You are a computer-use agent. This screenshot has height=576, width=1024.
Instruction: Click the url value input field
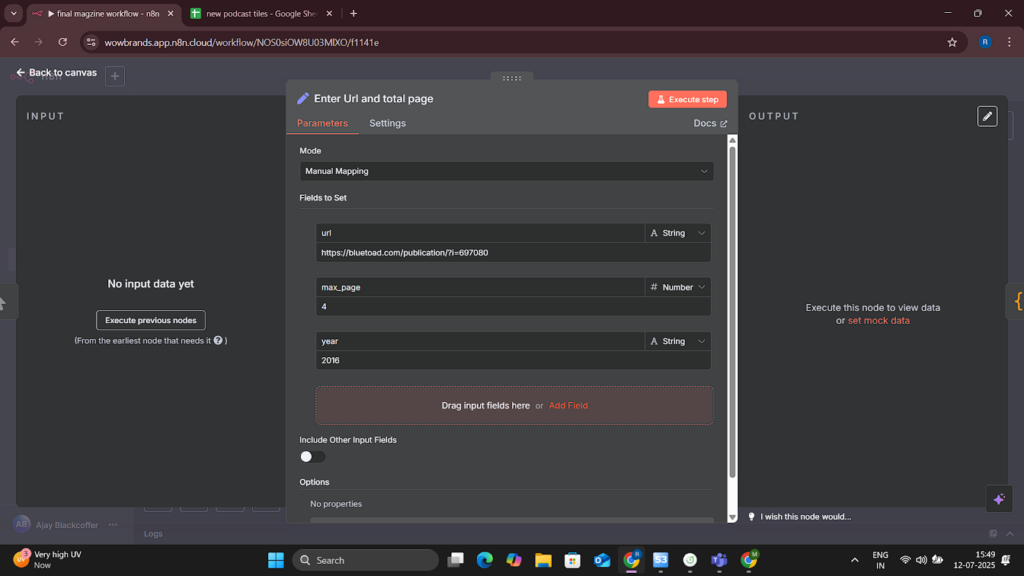pos(513,253)
